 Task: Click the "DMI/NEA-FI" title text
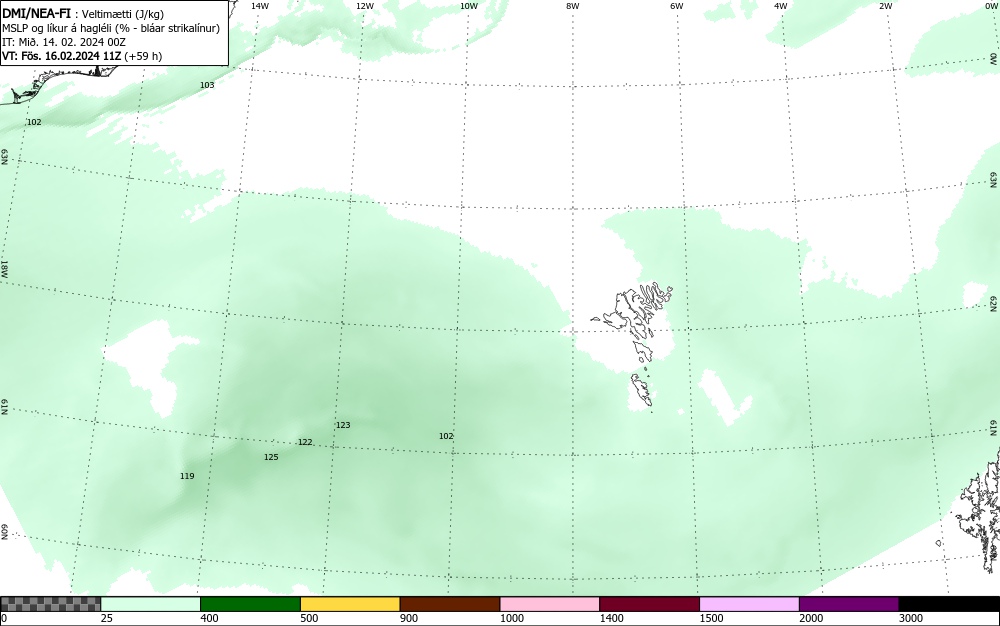pyautogui.click(x=36, y=13)
